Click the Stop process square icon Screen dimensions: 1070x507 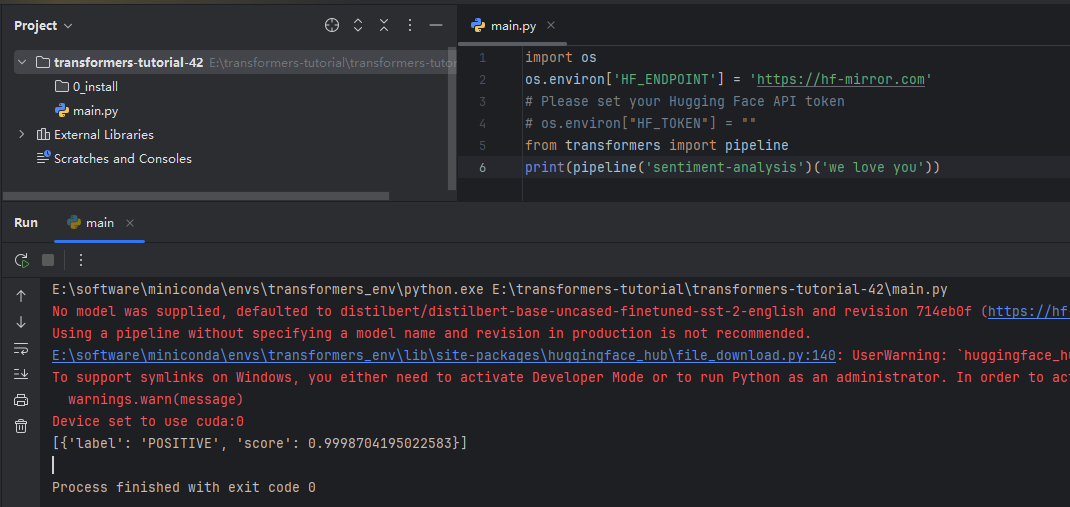pyautogui.click(x=48, y=260)
